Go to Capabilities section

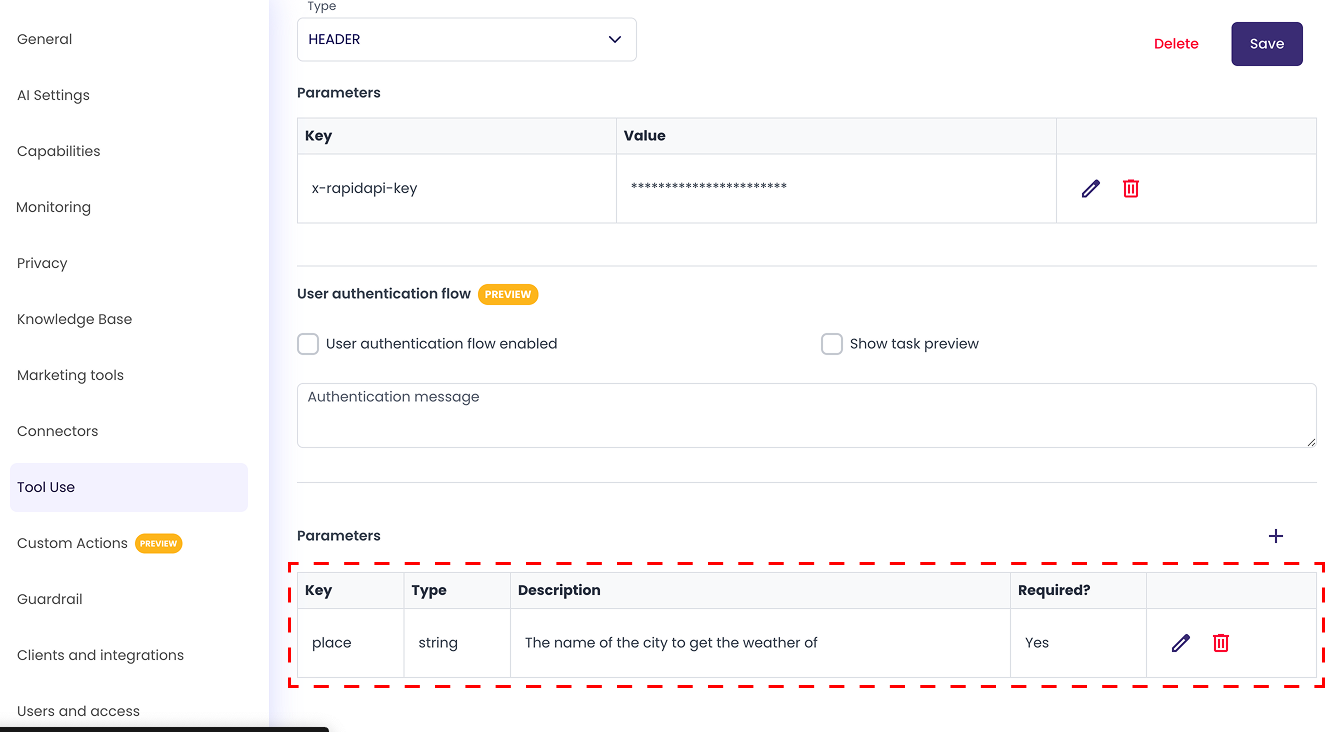coord(59,151)
